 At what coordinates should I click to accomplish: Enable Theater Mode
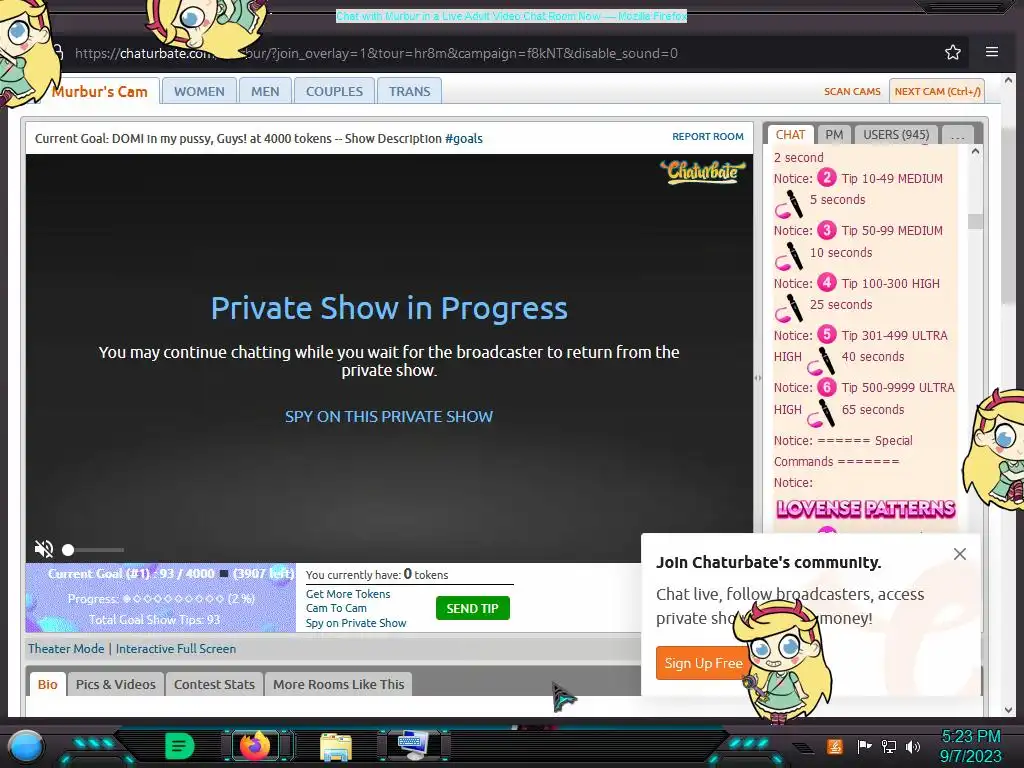[x=66, y=648]
